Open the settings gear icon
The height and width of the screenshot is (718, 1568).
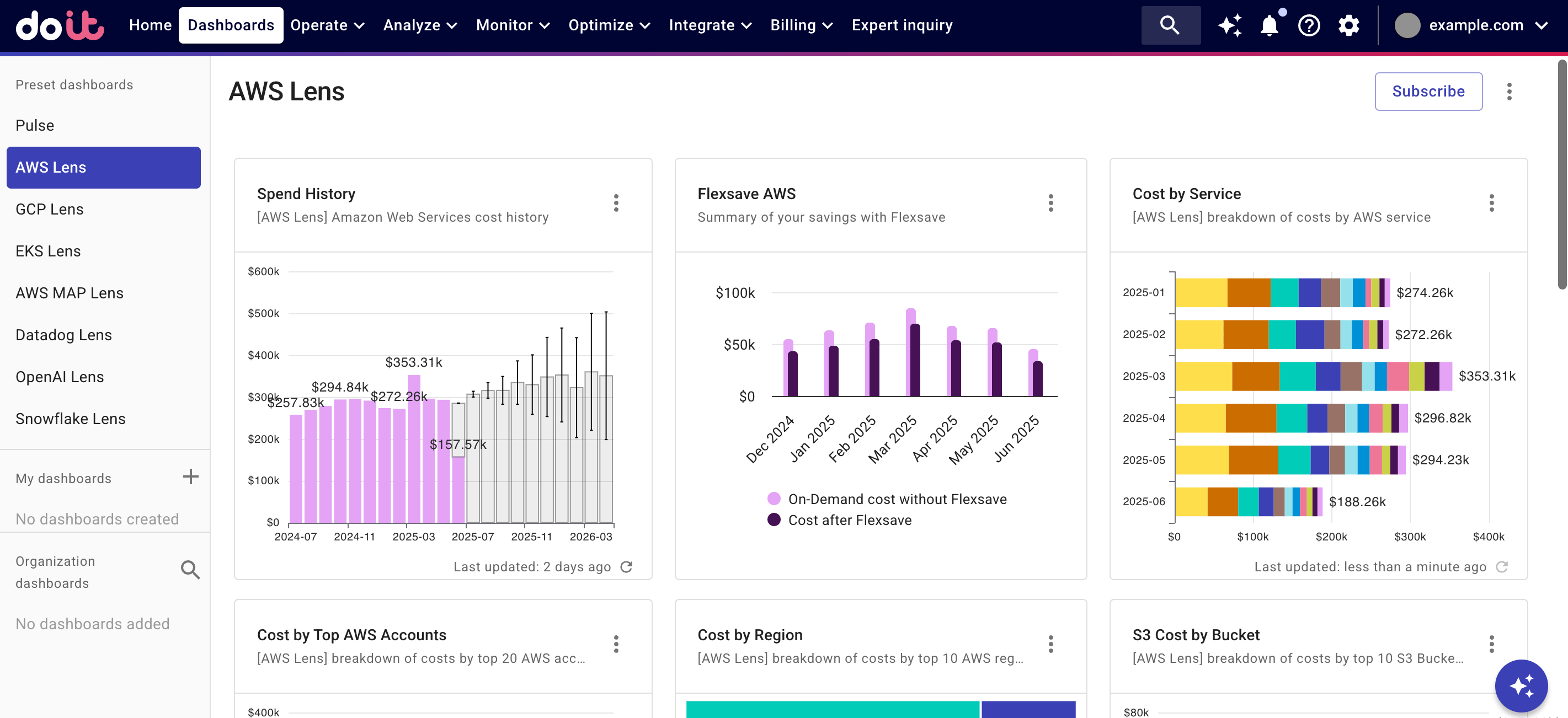[x=1348, y=25]
